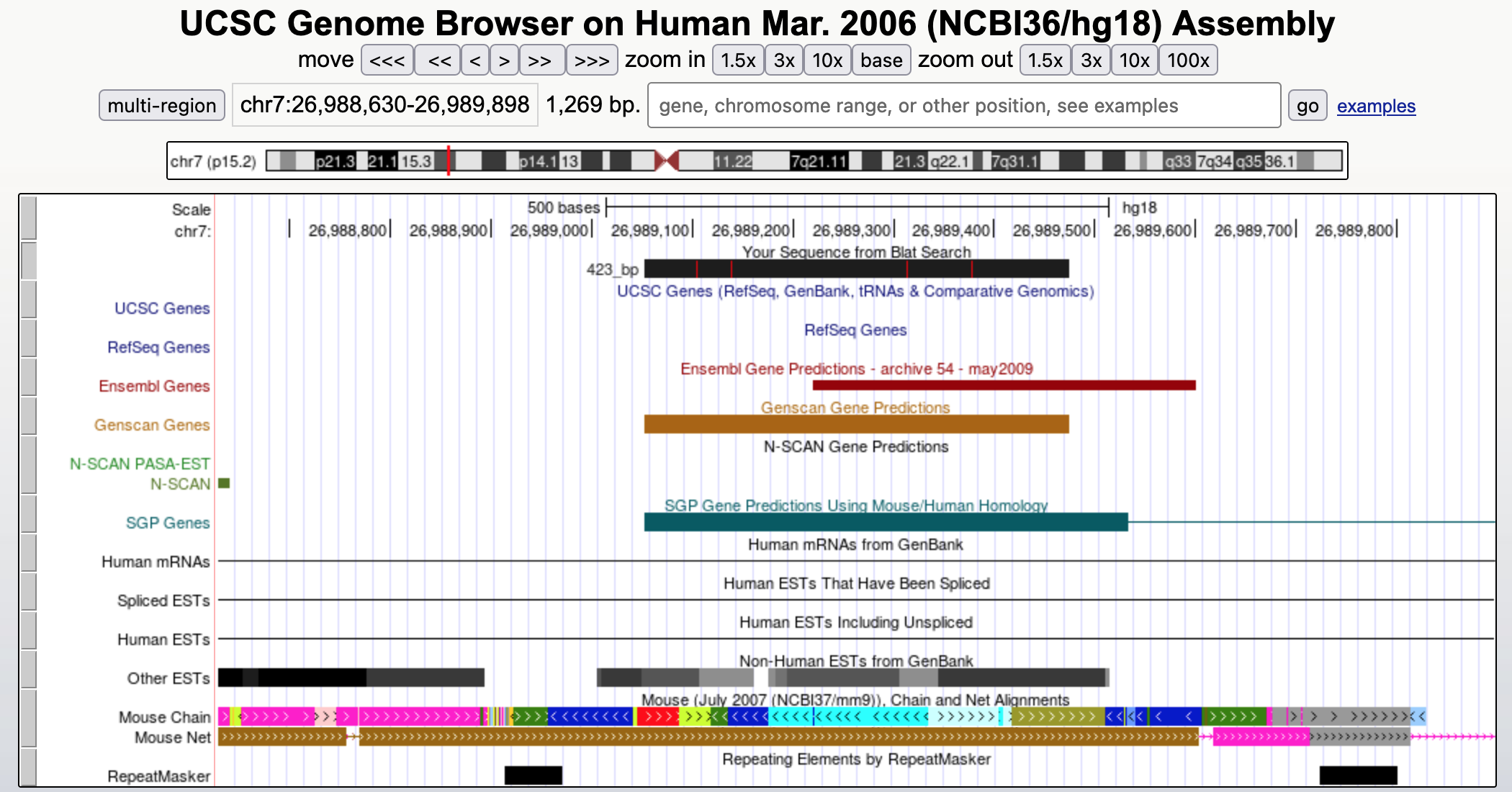Screen dimensions: 1512x792
Task: Click the gray grab handle beside Ensembl Genes
Action: coord(29,377)
